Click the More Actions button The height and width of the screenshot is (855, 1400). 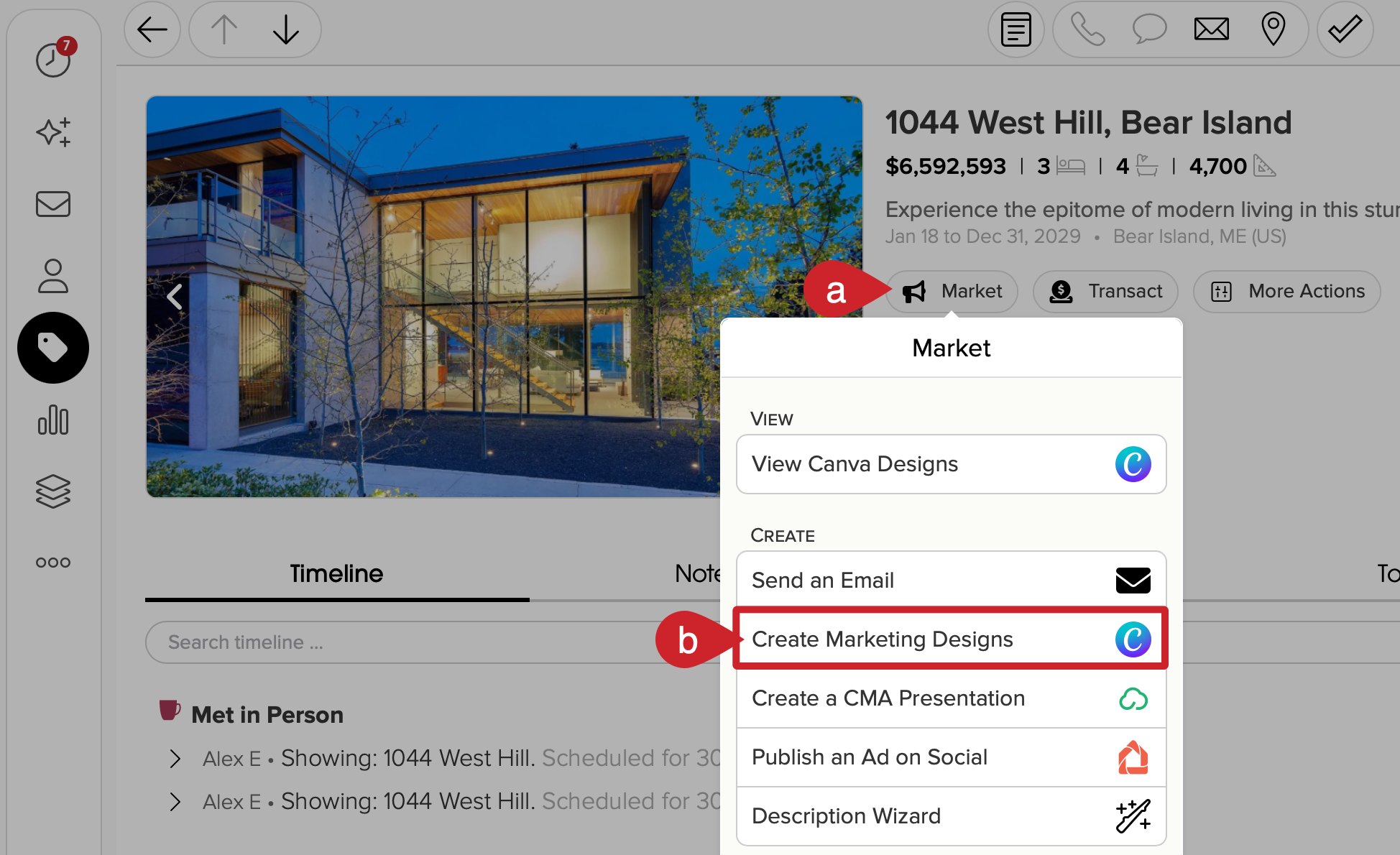(x=1286, y=292)
